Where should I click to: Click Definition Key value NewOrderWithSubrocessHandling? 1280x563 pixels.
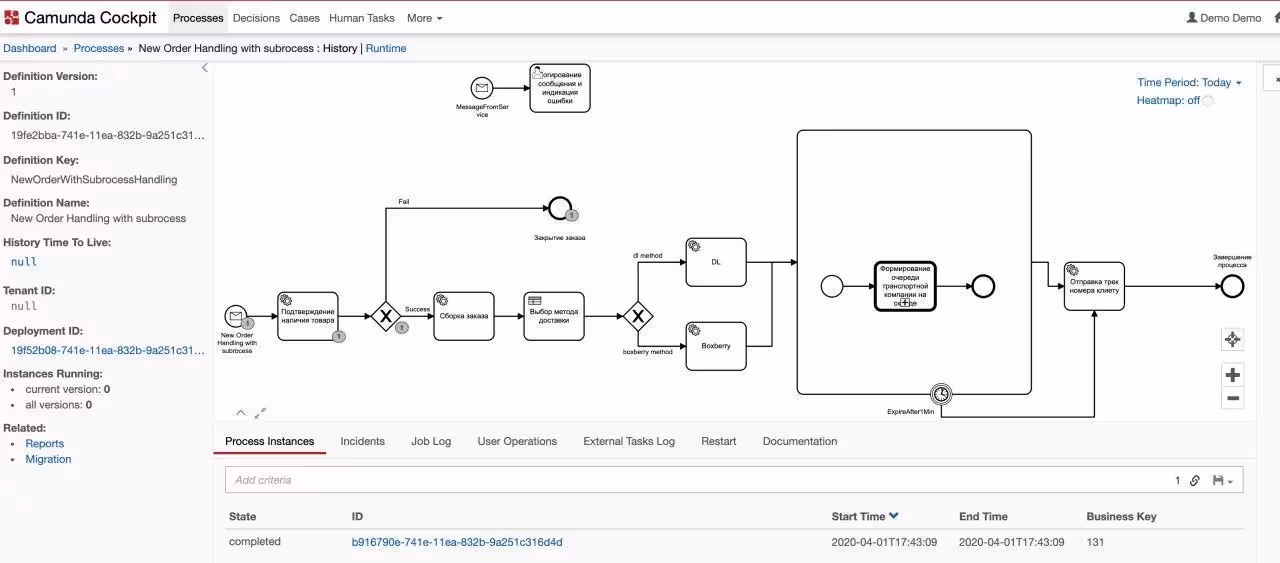coord(94,180)
